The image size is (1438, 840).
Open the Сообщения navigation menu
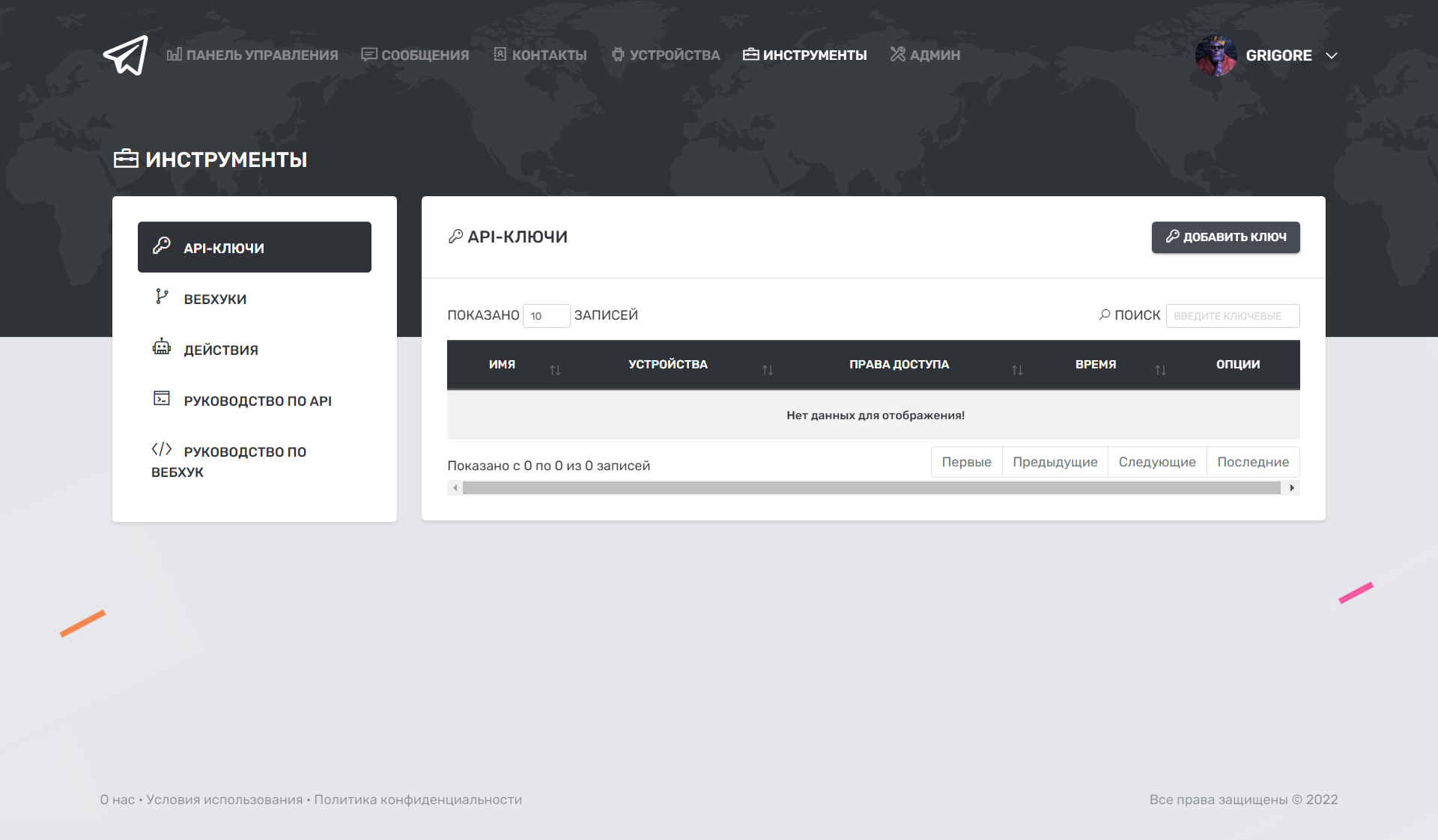[x=416, y=55]
